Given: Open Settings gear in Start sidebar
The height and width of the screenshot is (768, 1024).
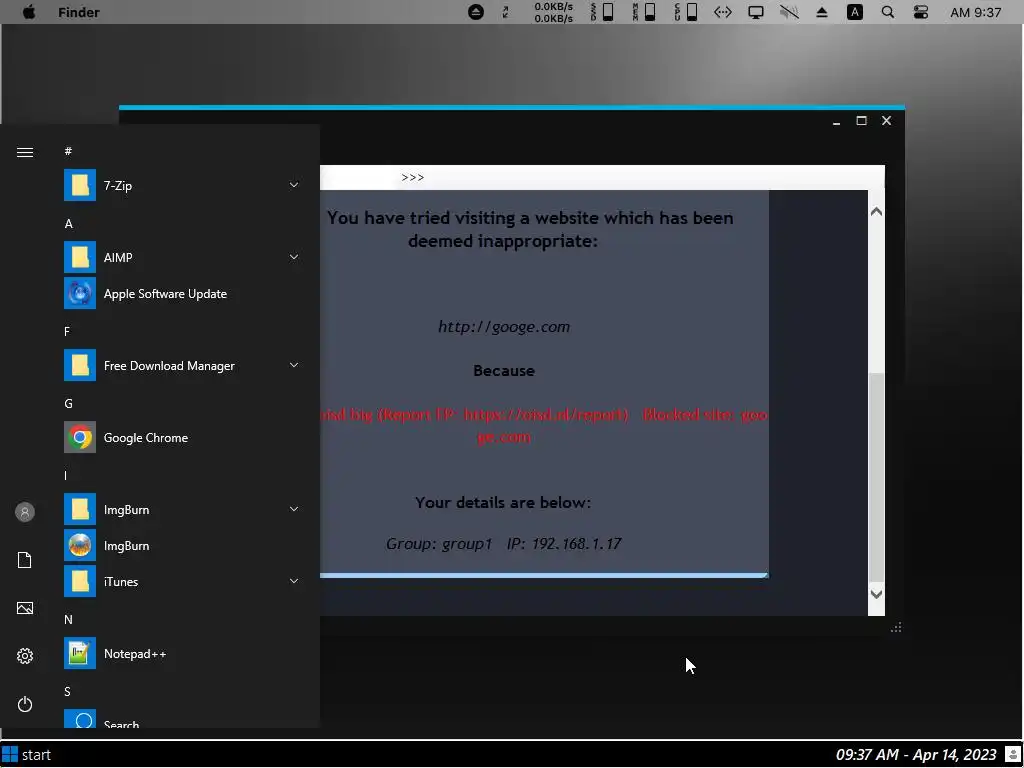Looking at the screenshot, I should (x=25, y=656).
